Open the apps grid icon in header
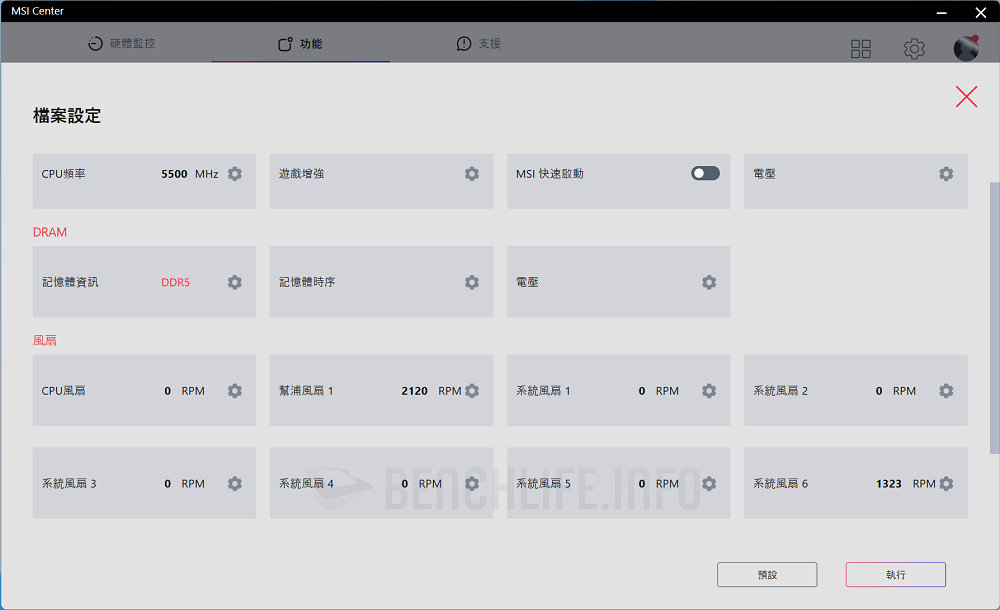The image size is (1000, 610). coord(861,49)
